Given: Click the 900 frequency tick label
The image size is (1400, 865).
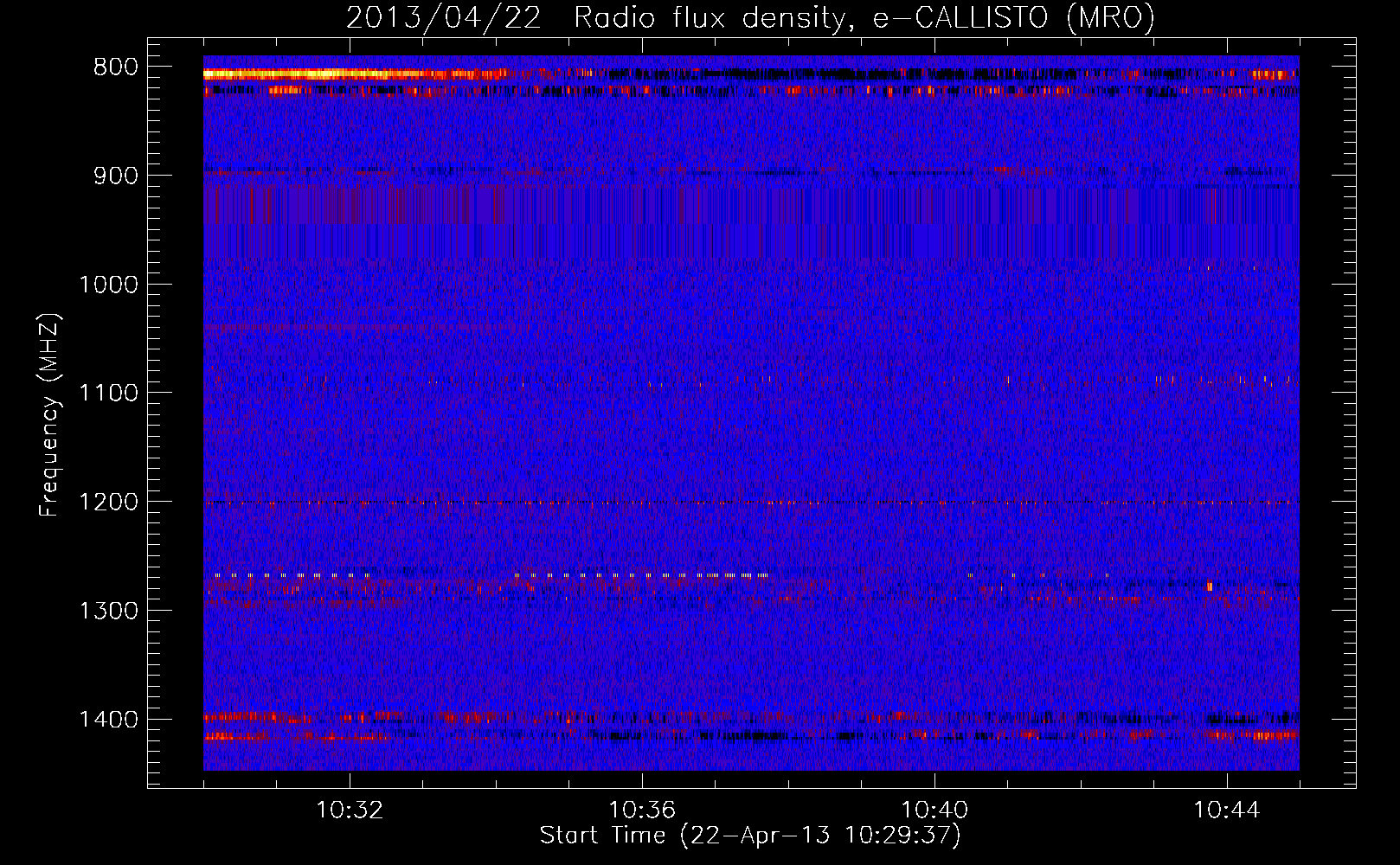Looking at the screenshot, I should 116,176.
